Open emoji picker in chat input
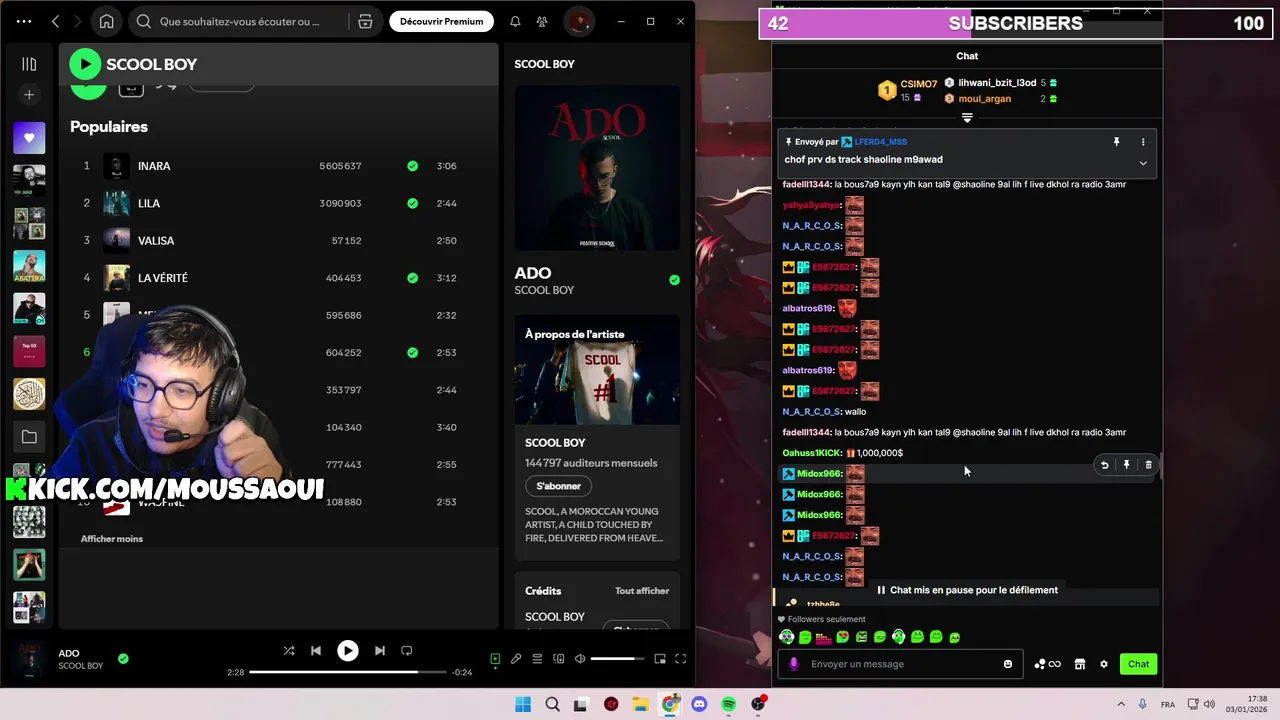This screenshot has height=720, width=1280. (1007, 664)
